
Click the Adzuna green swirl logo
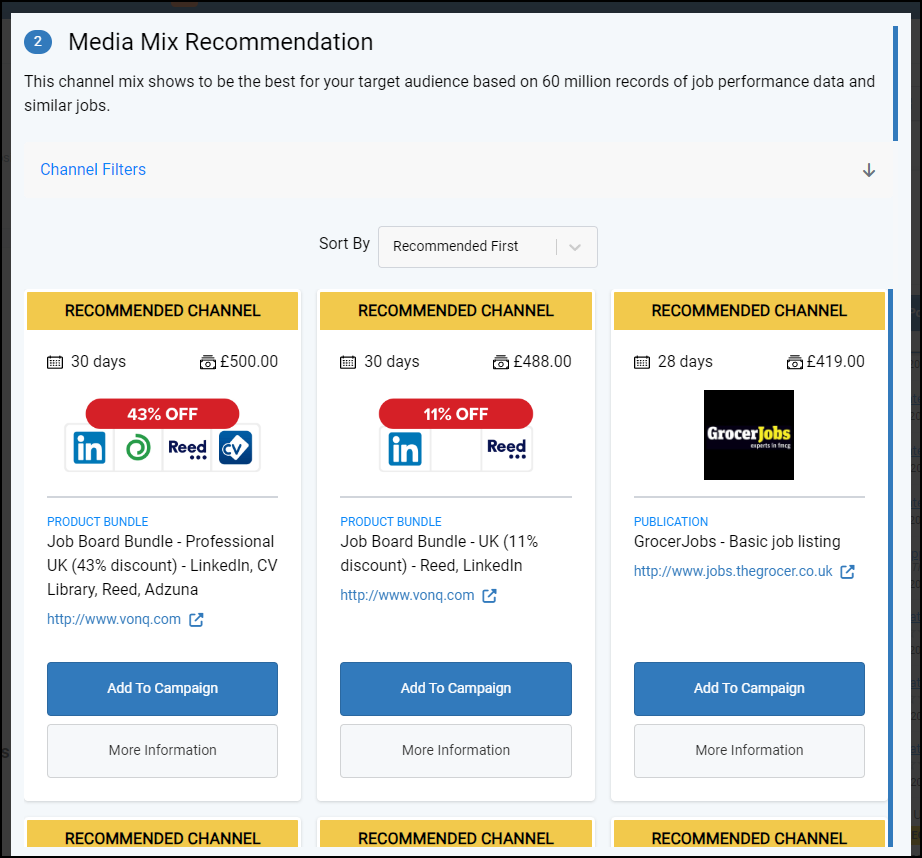point(138,448)
